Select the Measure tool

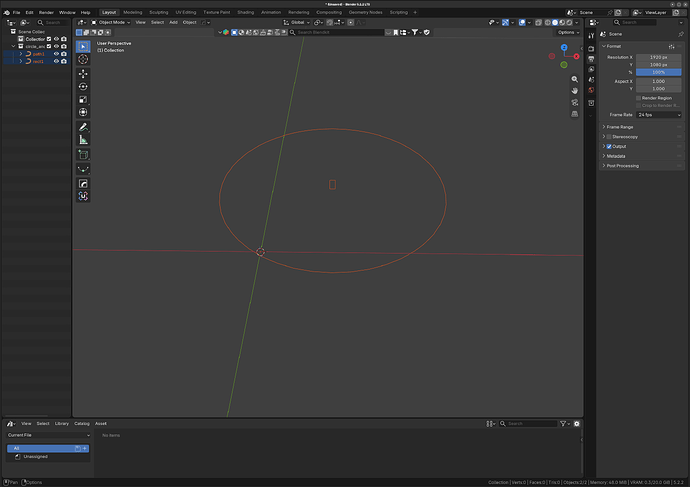(83, 140)
